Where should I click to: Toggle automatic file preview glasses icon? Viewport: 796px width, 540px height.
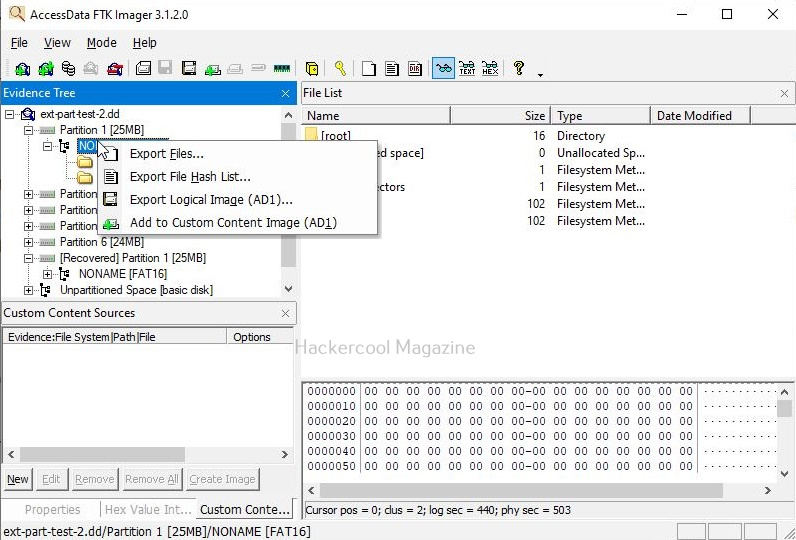click(x=443, y=69)
